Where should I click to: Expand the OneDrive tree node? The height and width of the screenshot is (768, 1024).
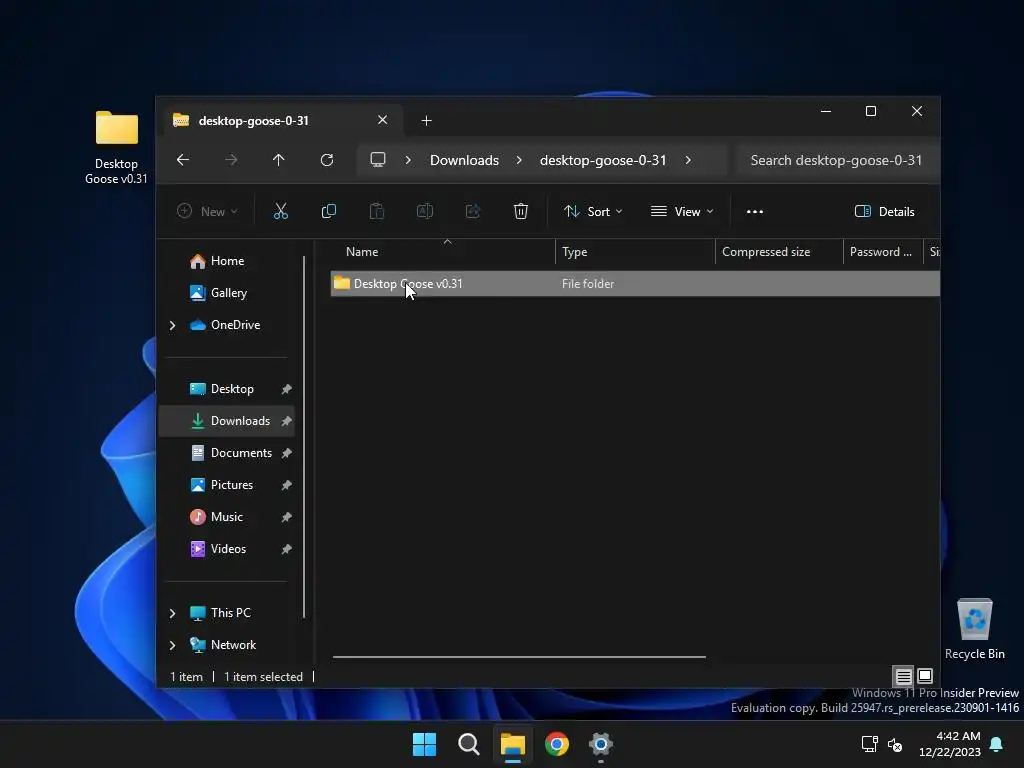(x=172, y=325)
